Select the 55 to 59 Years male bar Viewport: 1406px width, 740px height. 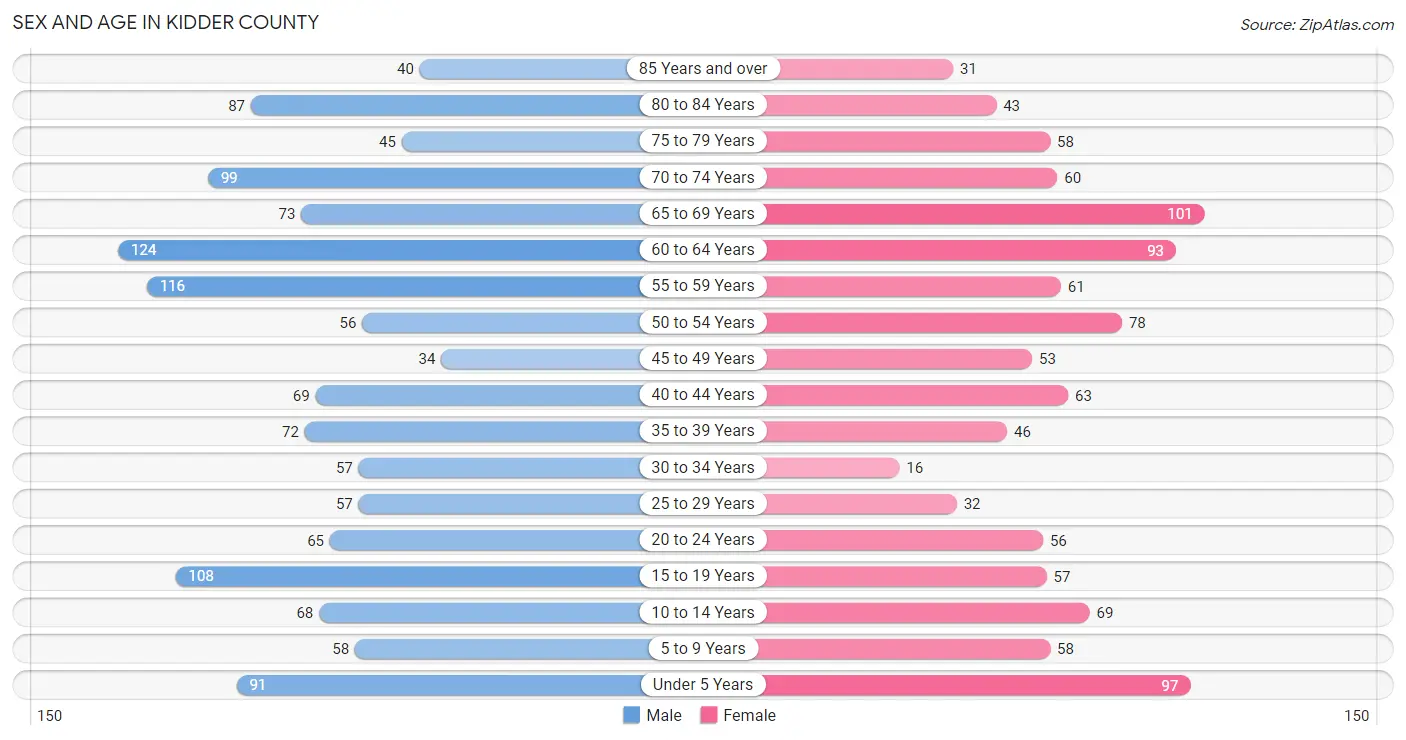click(394, 286)
